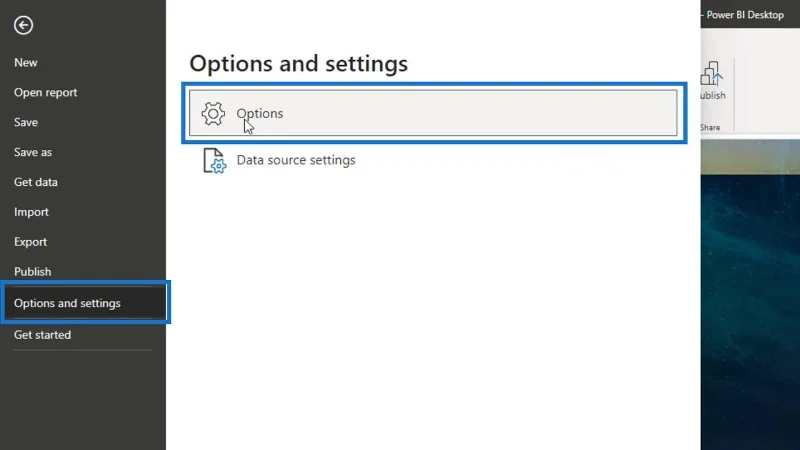This screenshot has height=450, width=800.
Task: Open the Get data menu item
Action: point(36,182)
